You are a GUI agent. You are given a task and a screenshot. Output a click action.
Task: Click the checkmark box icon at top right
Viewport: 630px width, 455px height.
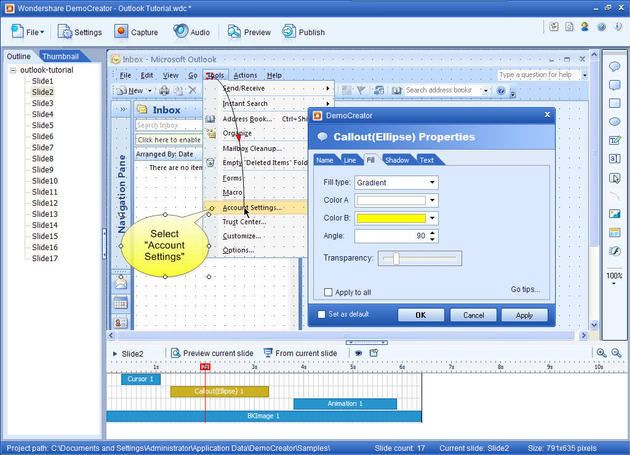554,27
